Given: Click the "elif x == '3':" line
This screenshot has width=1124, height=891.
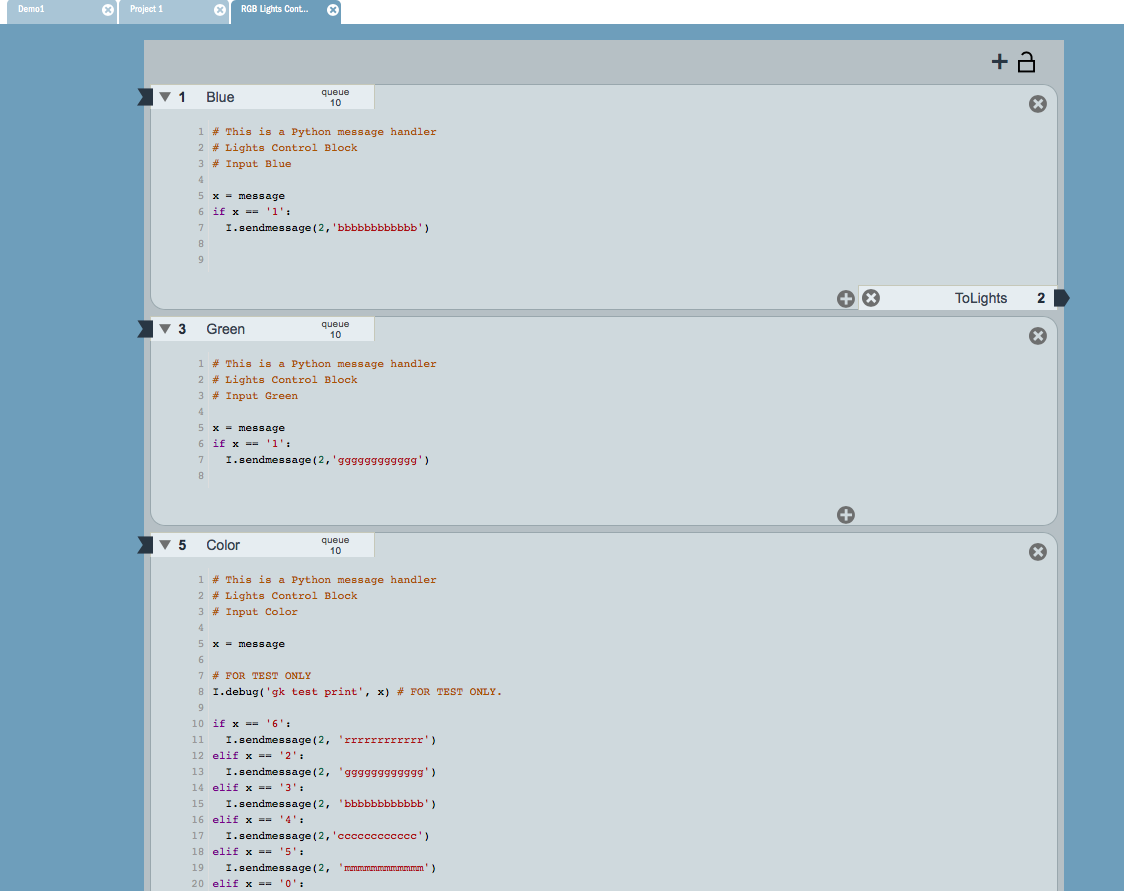Looking at the screenshot, I should (x=258, y=788).
